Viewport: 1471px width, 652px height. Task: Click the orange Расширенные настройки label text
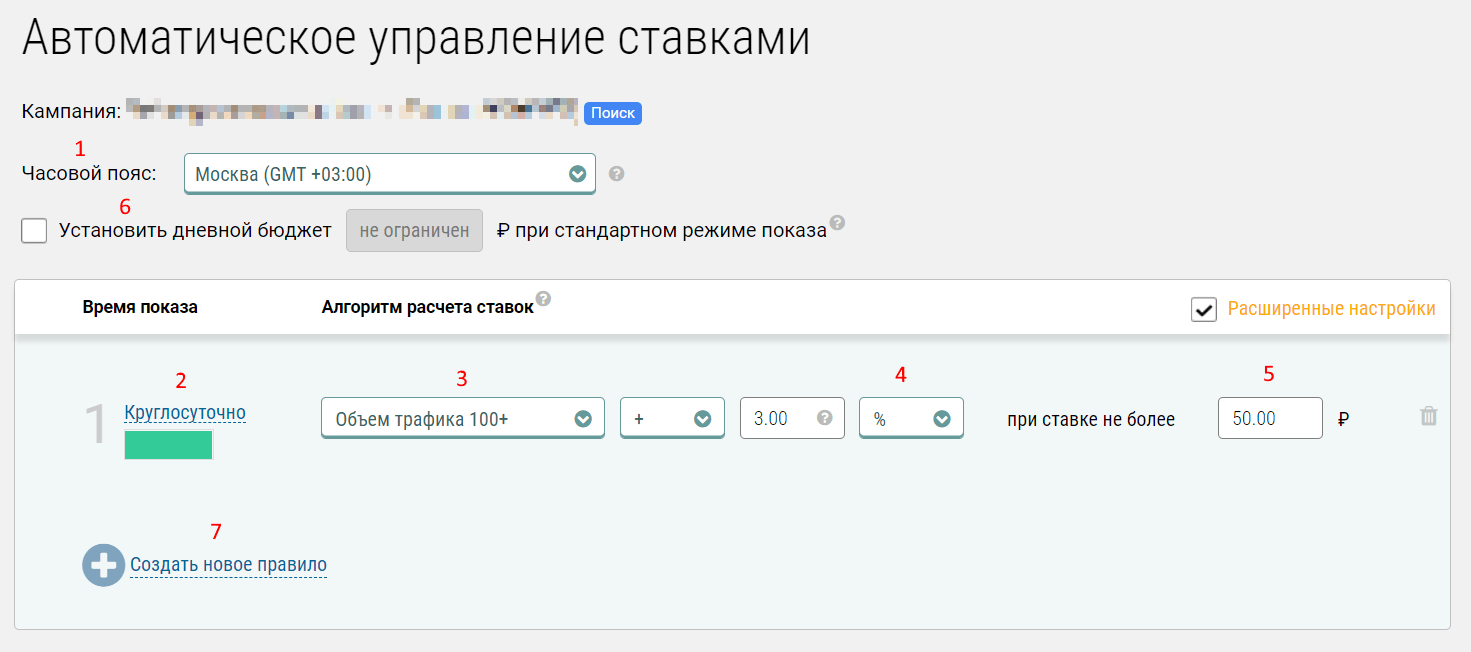point(1331,309)
